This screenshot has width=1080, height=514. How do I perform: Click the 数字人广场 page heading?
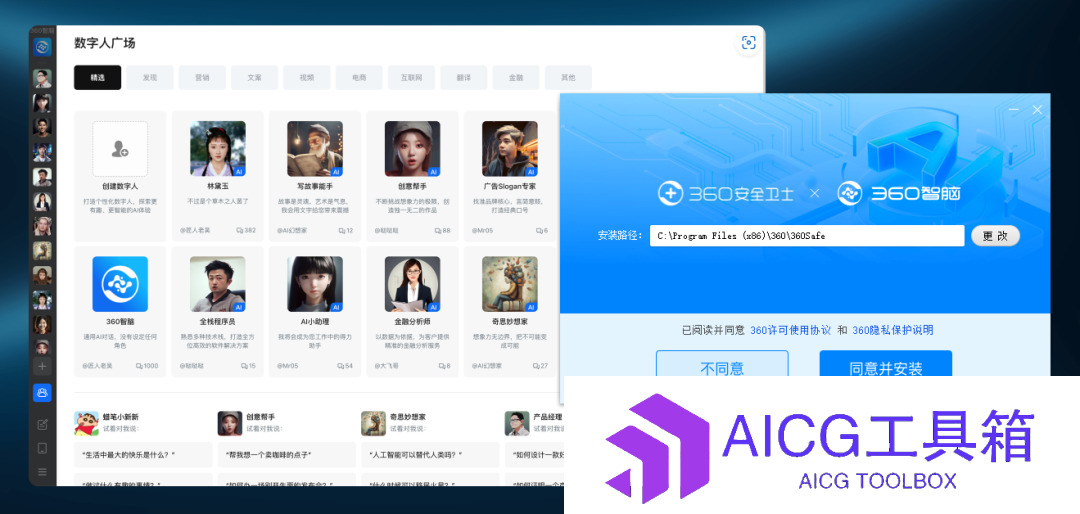pos(105,43)
